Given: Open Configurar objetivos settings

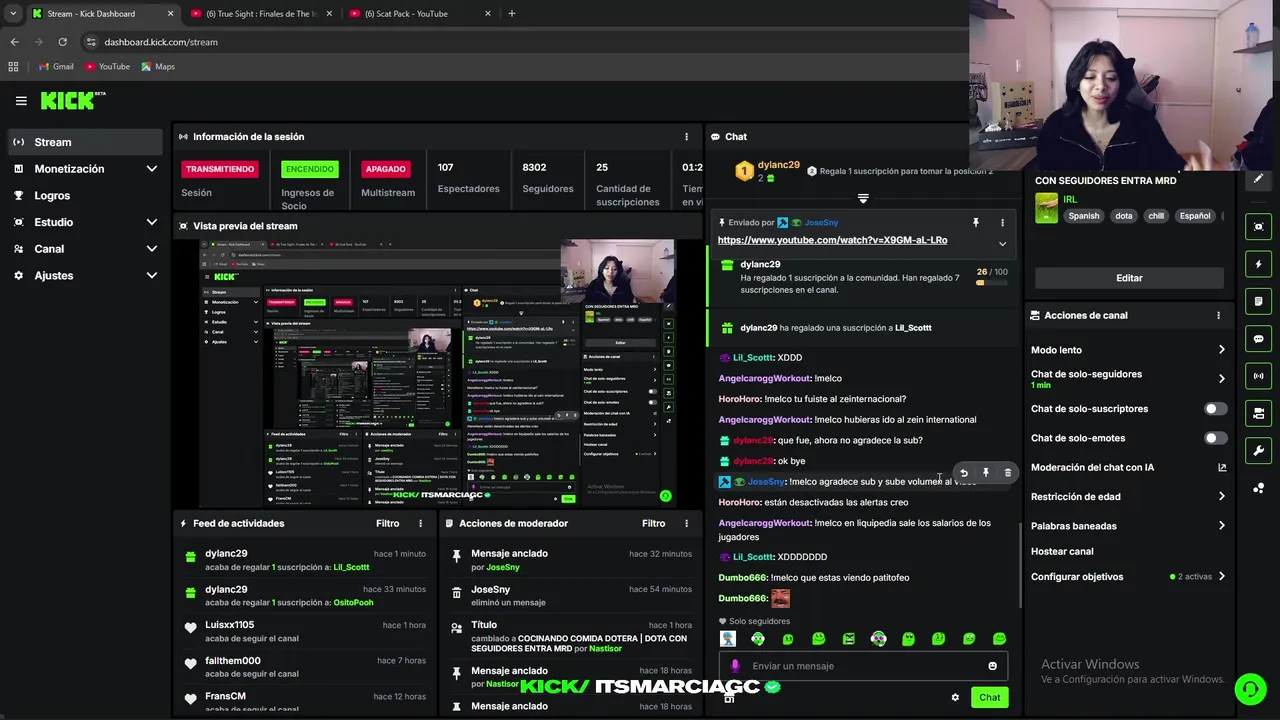Looking at the screenshot, I should (x=1128, y=577).
